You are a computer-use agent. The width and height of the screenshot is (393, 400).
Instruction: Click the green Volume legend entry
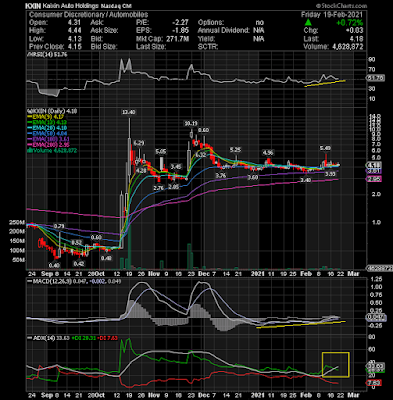(x=52, y=151)
